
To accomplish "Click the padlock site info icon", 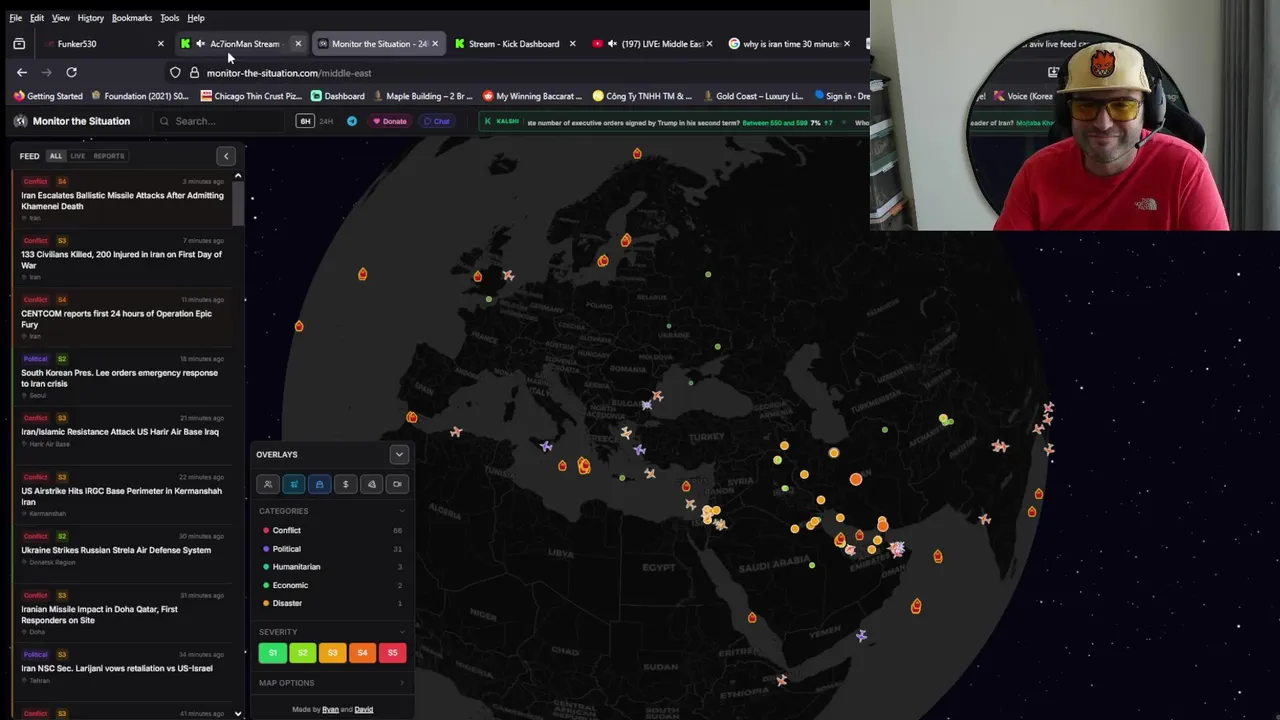I will (194, 73).
